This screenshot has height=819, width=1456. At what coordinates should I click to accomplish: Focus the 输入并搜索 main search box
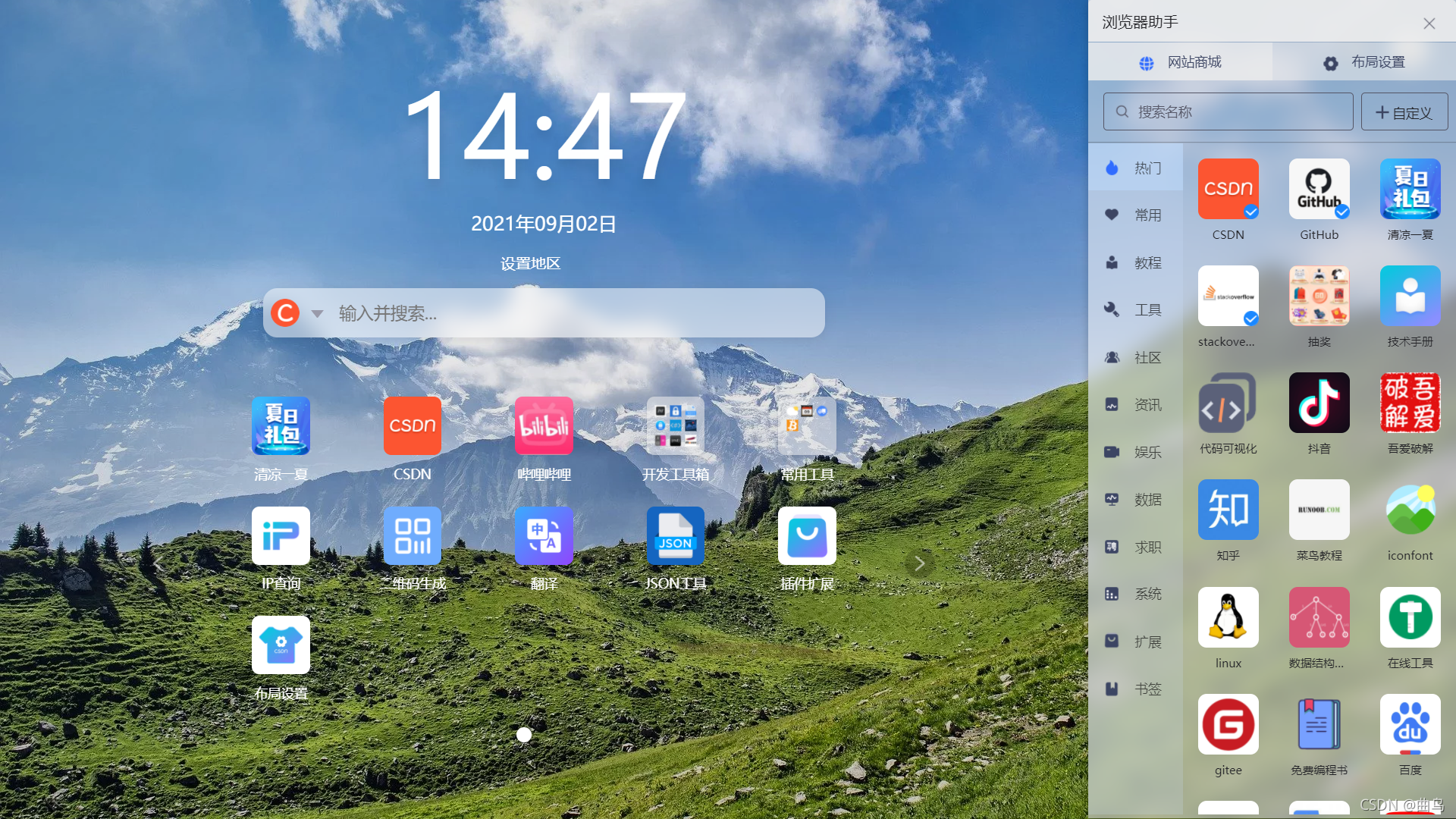(544, 313)
